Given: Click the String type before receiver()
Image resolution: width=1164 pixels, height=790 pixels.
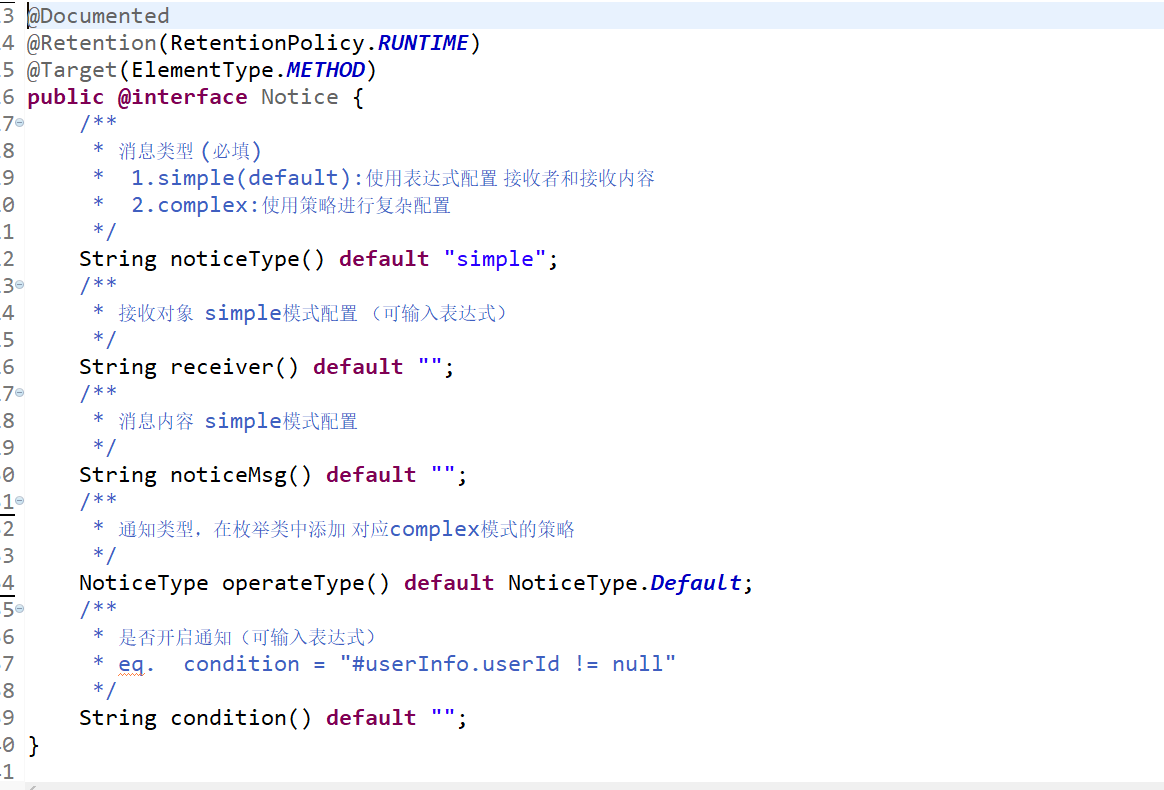Looking at the screenshot, I should tap(118, 367).
